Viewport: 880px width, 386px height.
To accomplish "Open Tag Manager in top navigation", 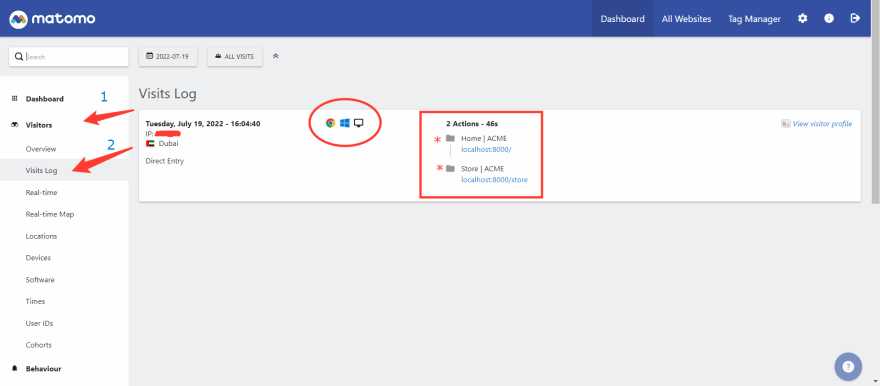I will (754, 19).
